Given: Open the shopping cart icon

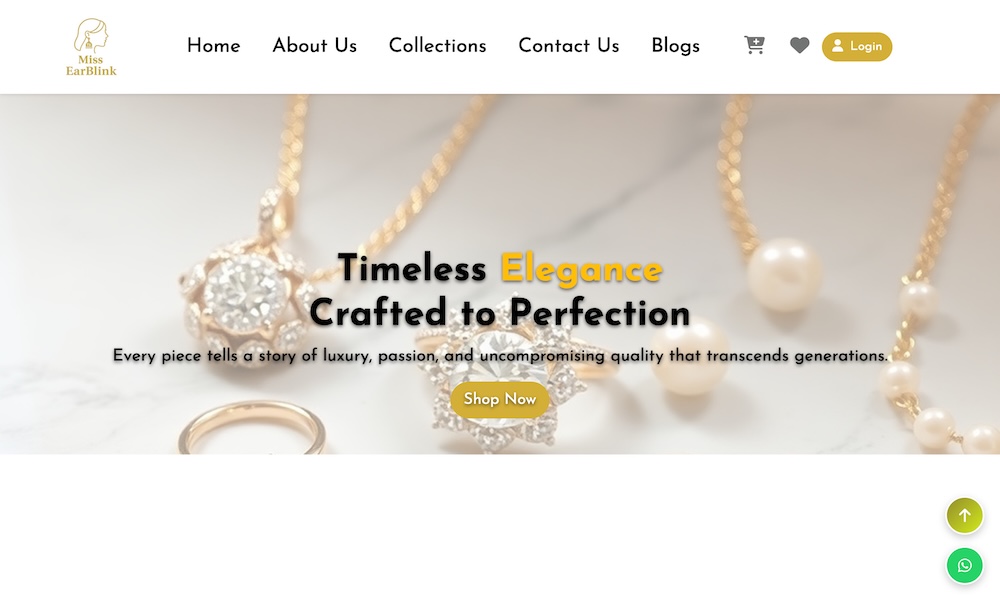Looking at the screenshot, I should click(x=754, y=45).
